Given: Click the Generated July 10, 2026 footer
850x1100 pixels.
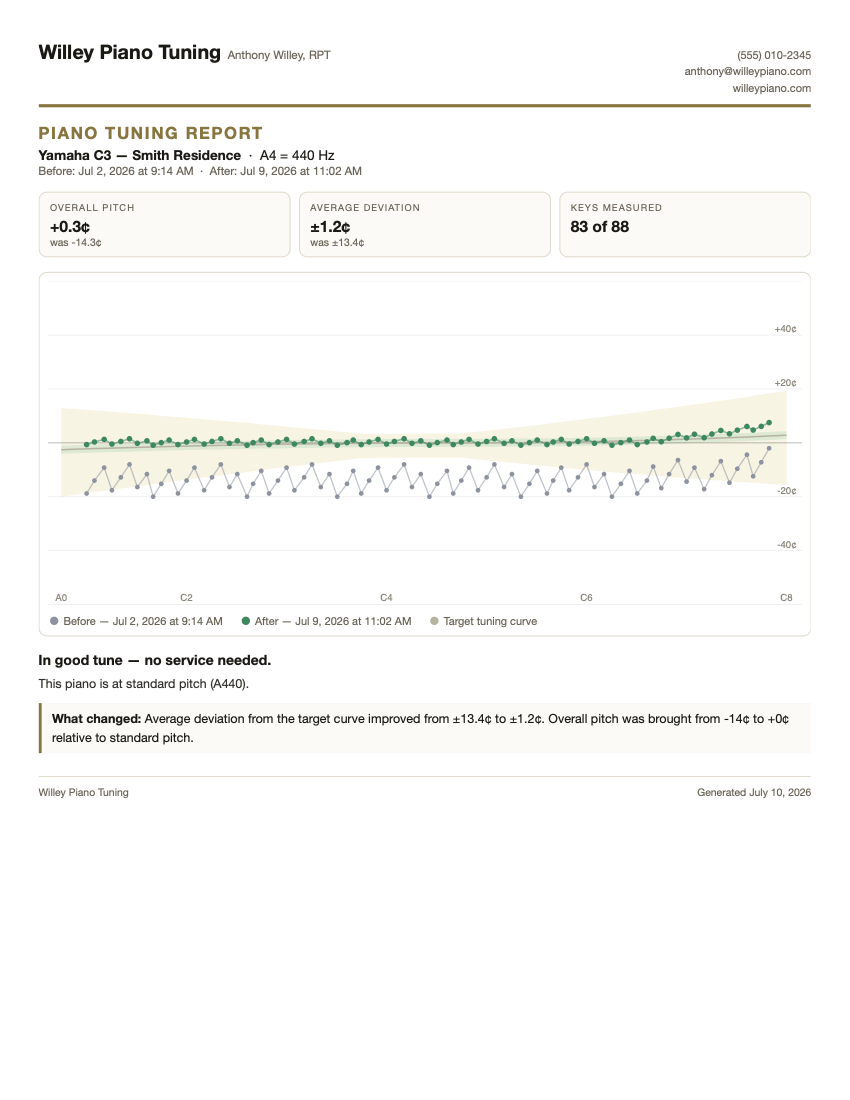Looking at the screenshot, I should click(754, 793).
